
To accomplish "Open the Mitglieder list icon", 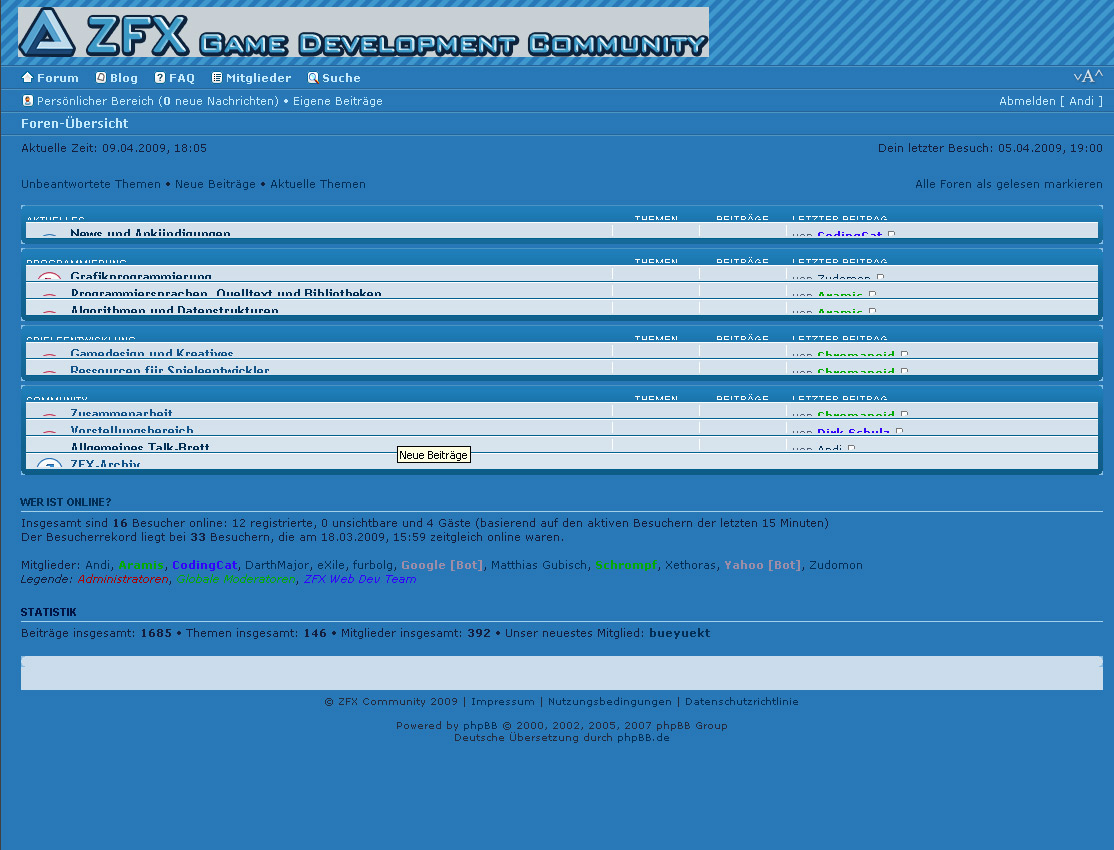I will point(217,78).
